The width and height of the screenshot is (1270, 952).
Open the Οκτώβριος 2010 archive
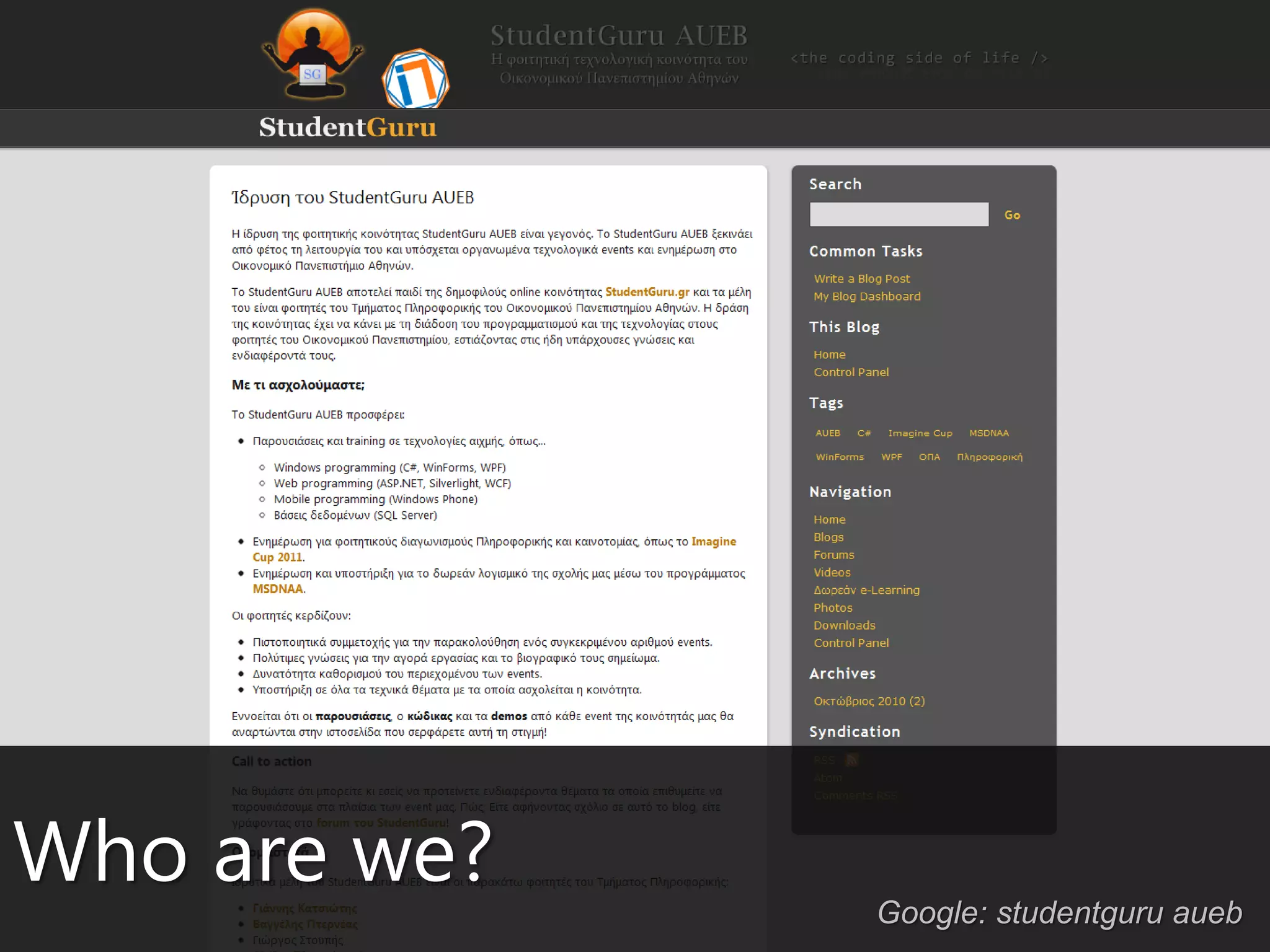(x=869, y=701)
